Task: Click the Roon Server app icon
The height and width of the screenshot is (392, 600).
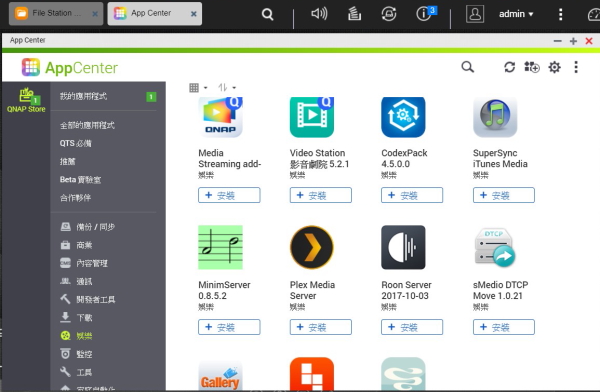Action: point(403,247)
